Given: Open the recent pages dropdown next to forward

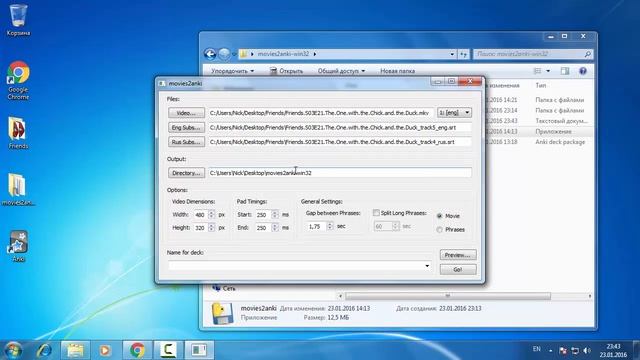Looking at the screenshot, I should point(234,54).
